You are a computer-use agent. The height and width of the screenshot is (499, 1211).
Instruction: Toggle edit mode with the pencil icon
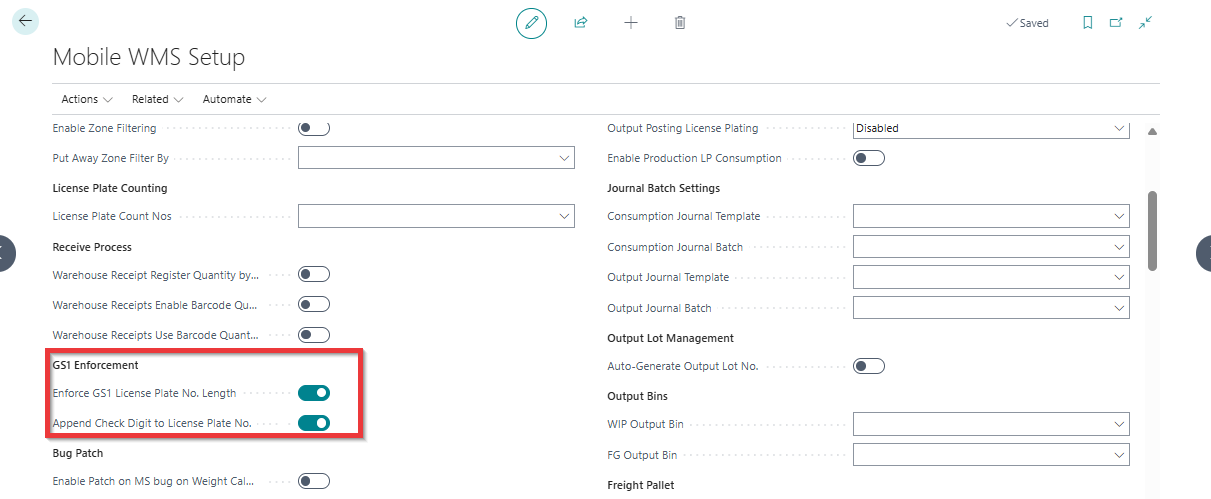coord(531,22)
